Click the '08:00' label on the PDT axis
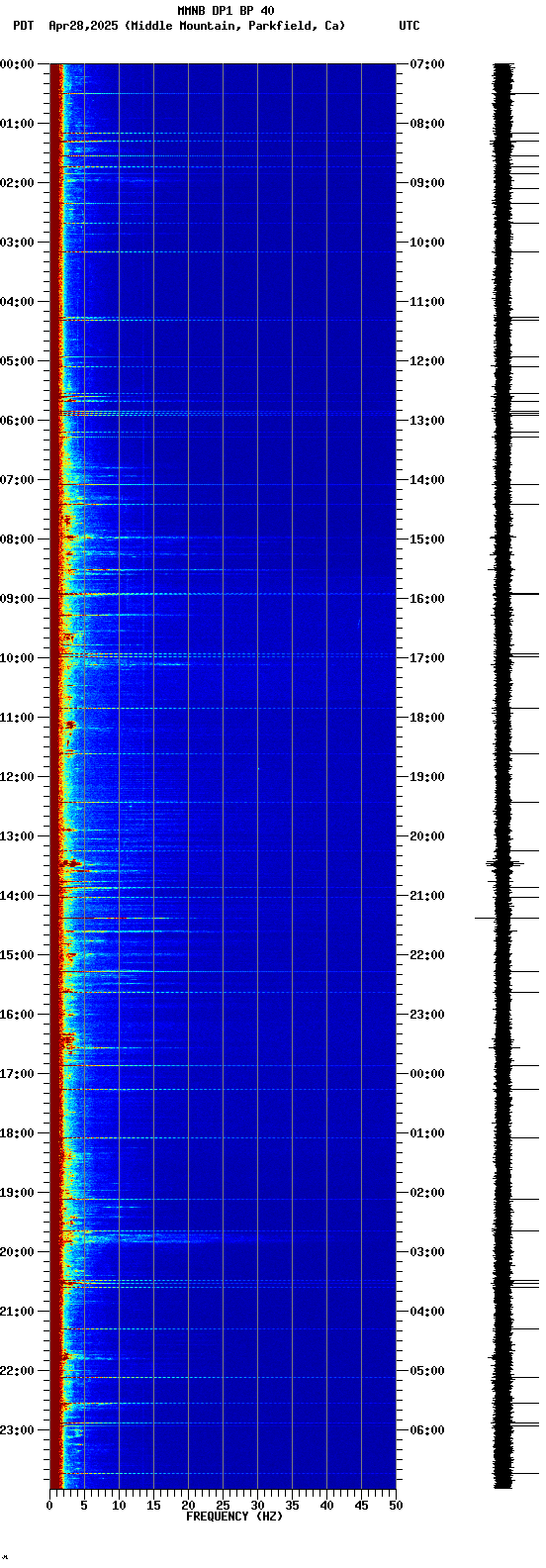Viewport: 546px width, 1568px height. [x=18, y=539]
